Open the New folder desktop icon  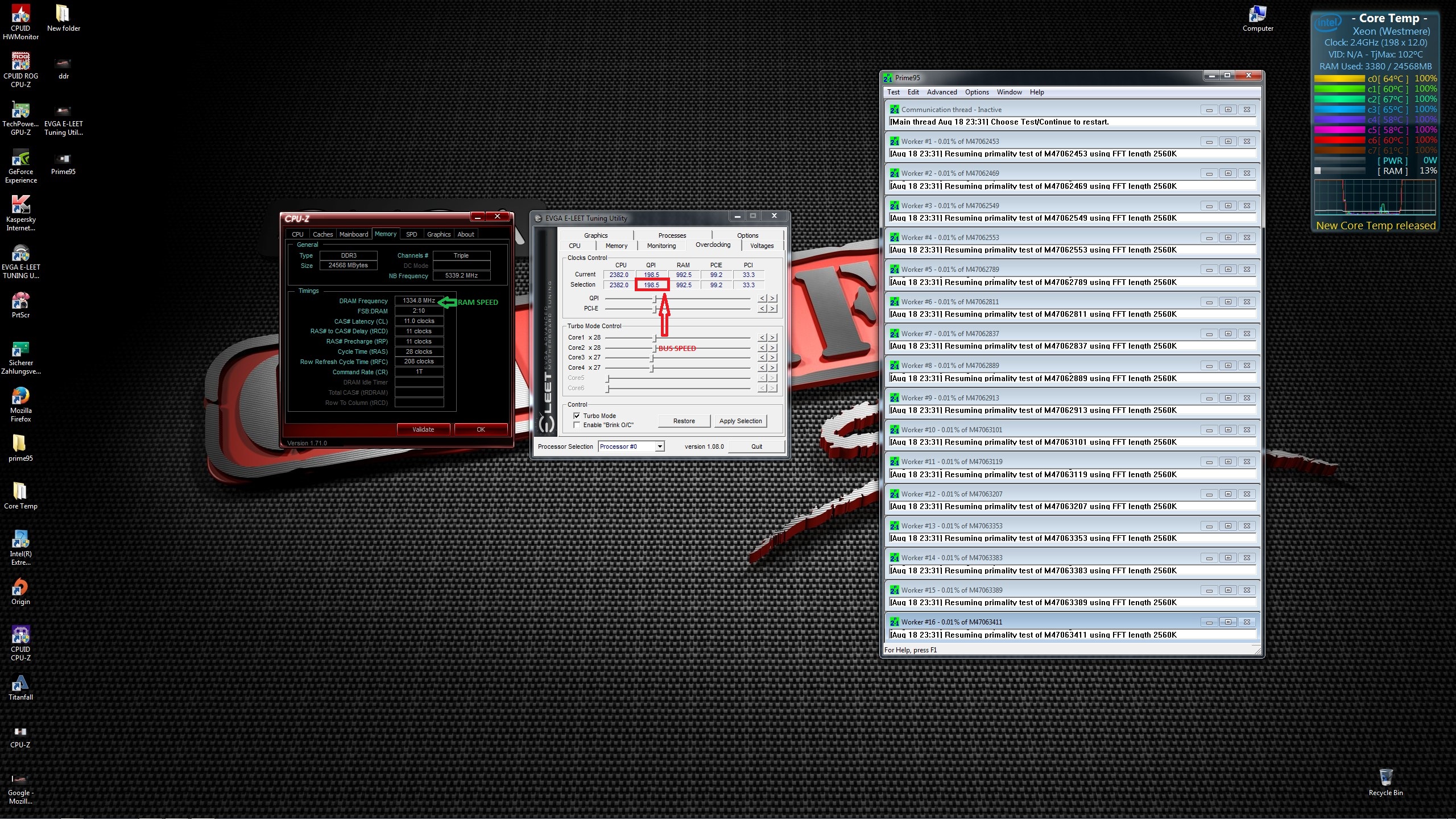(63, 18)
